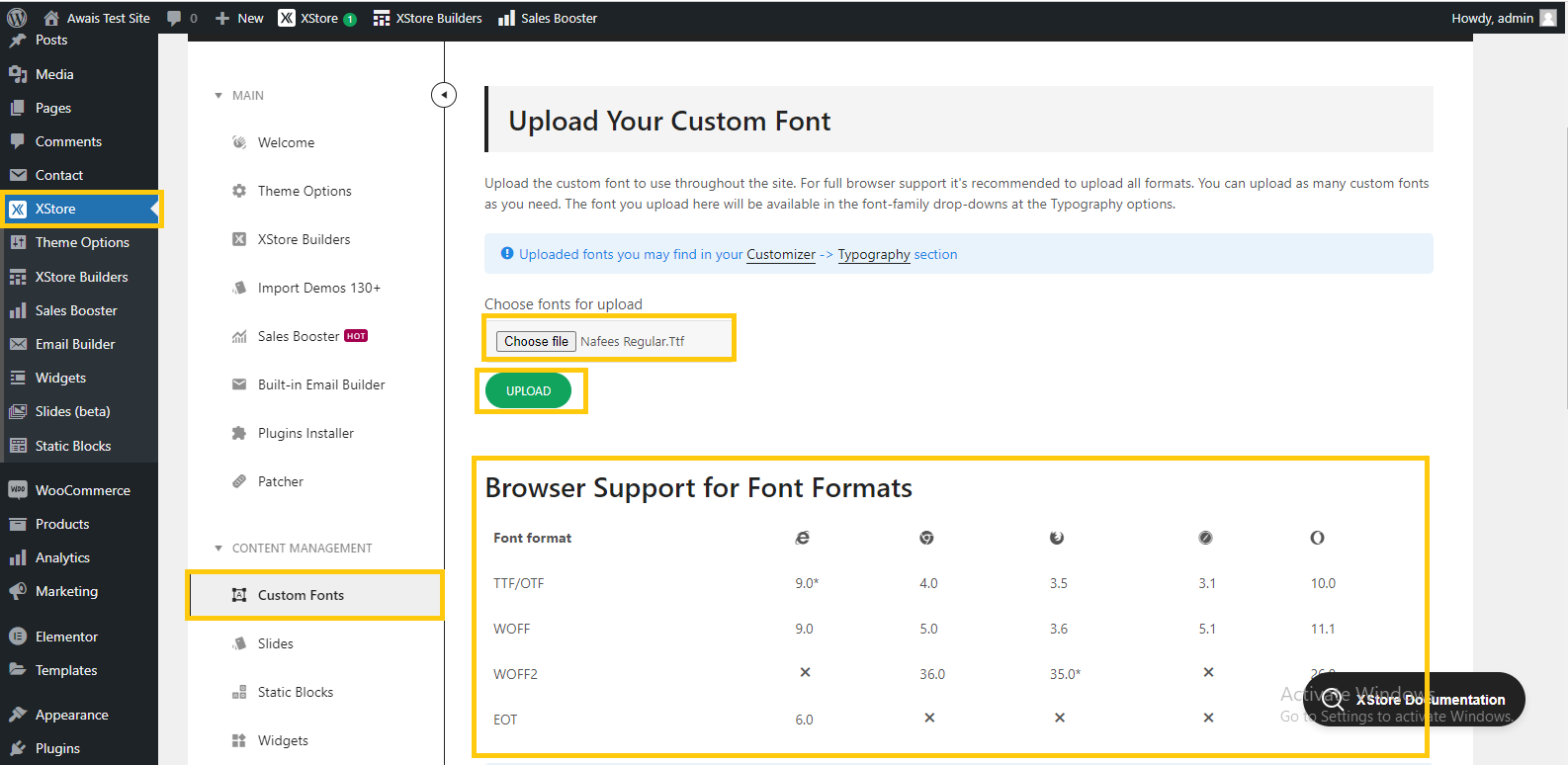1568x765 pixels.
Task: Open XStore Builders in WordPress sidebar
Action: pos(81,277)
